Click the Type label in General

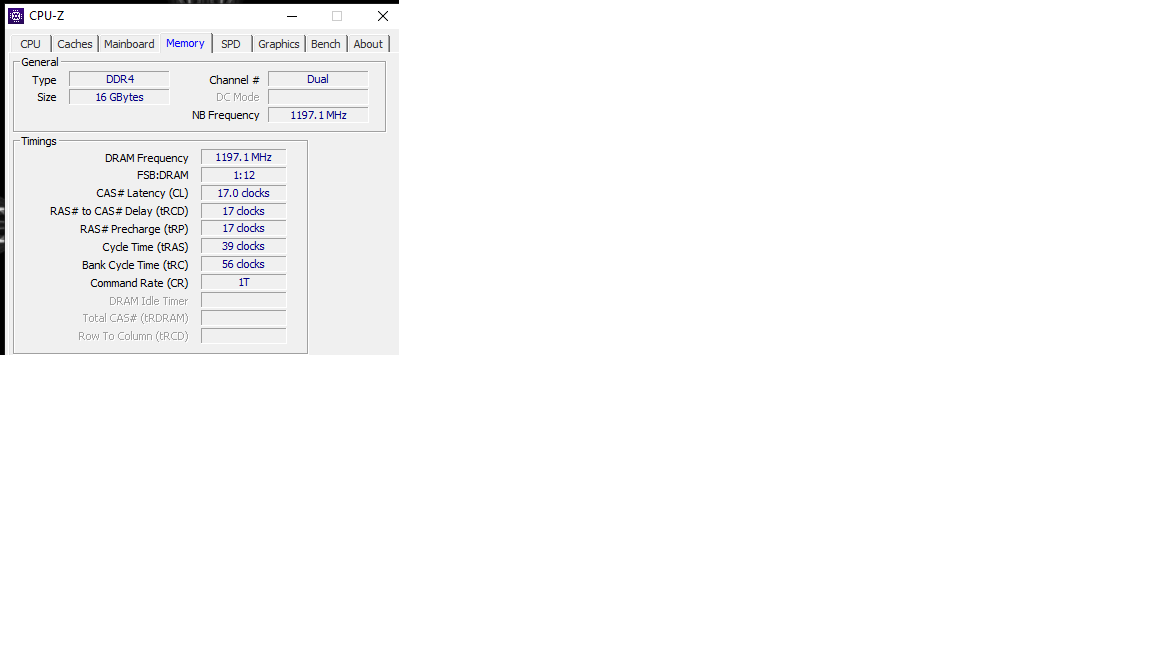(44, 80)
